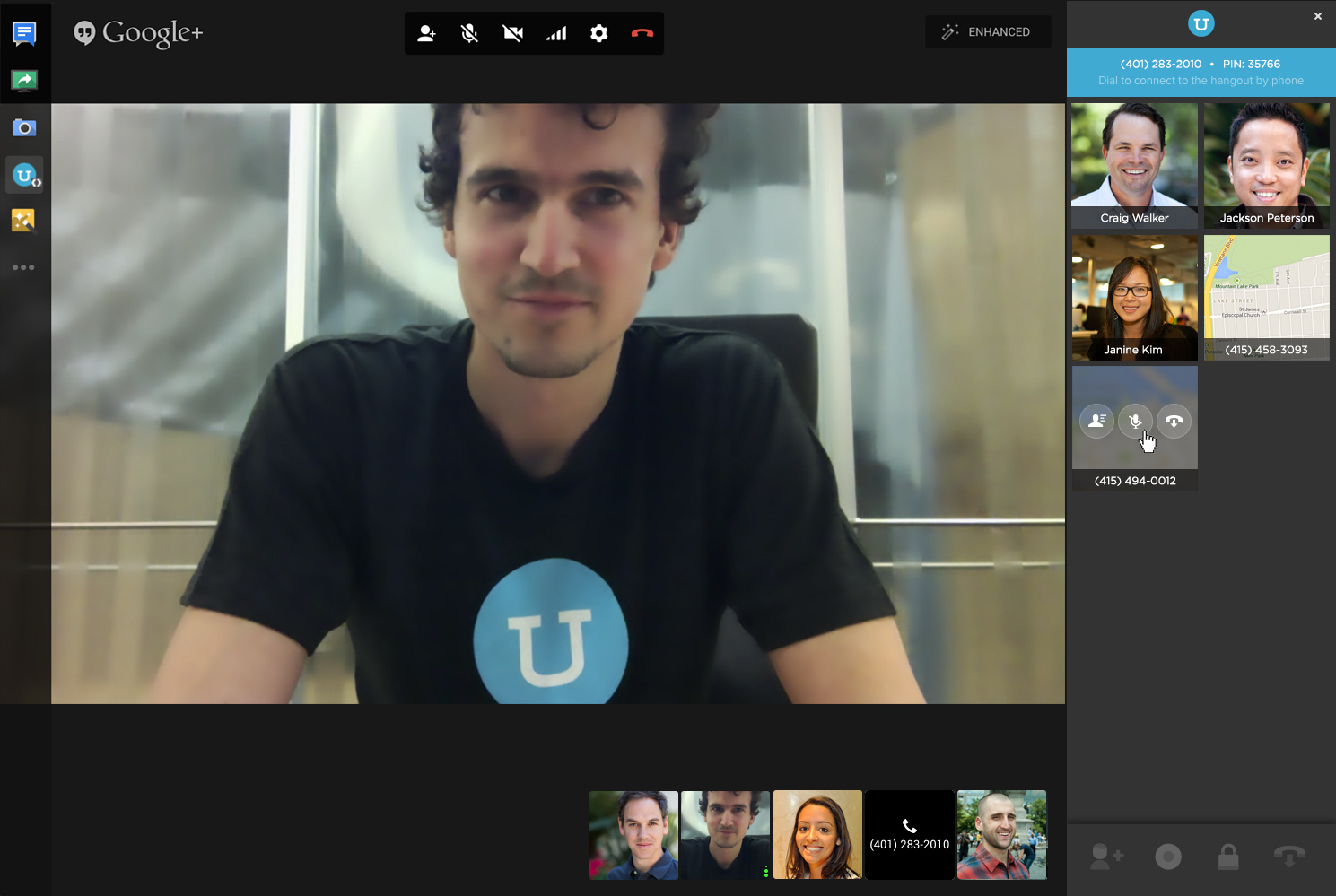The image size is (1336, 896).
Task: Open the settings gear in toolbar
Action: click(599, 34)
